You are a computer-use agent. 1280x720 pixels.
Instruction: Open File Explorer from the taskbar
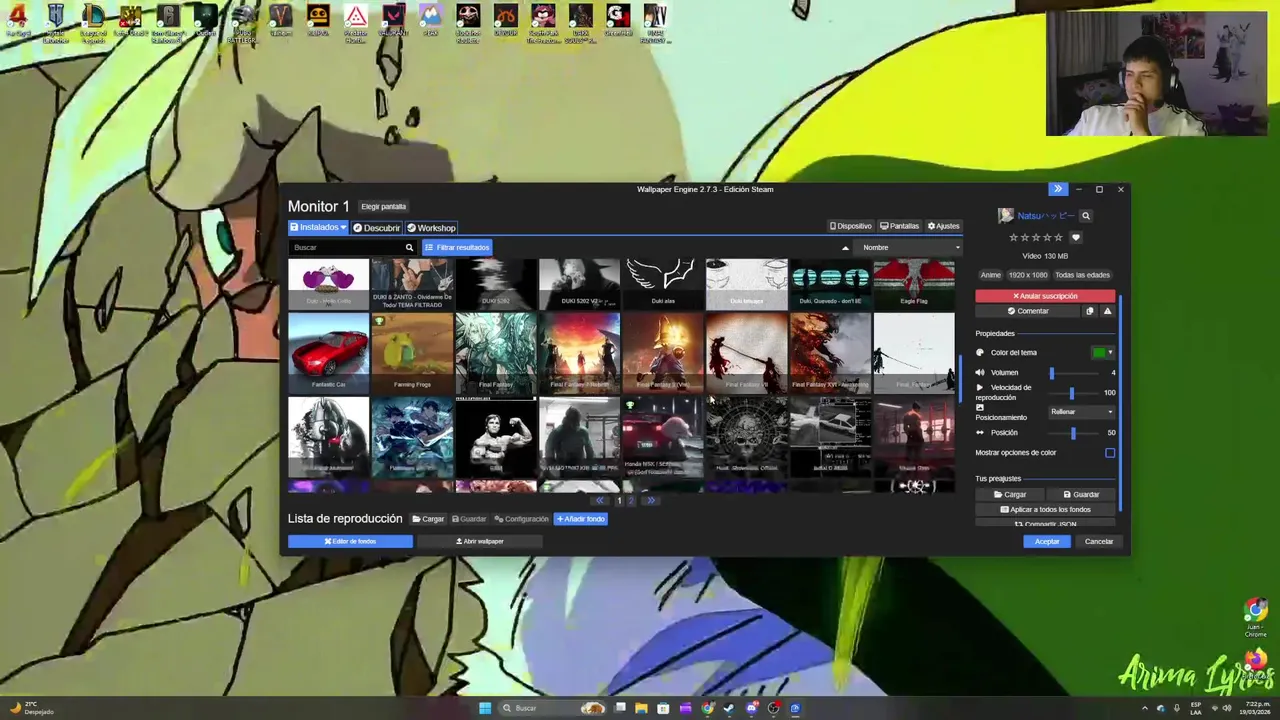coord(641,708)
